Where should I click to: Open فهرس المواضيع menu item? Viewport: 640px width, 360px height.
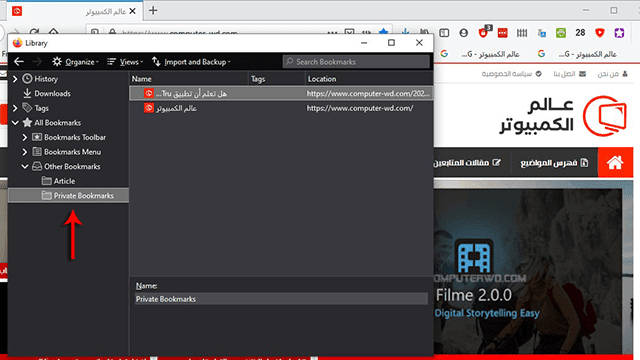click(x=554, y=163)
